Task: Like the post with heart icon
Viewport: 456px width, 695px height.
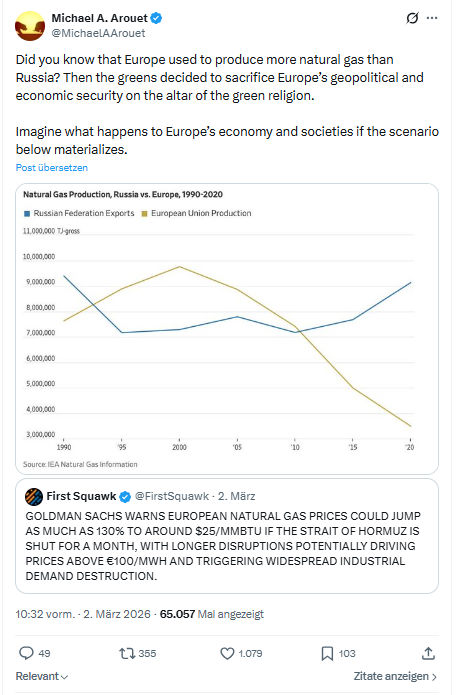Action: (227, 653)
